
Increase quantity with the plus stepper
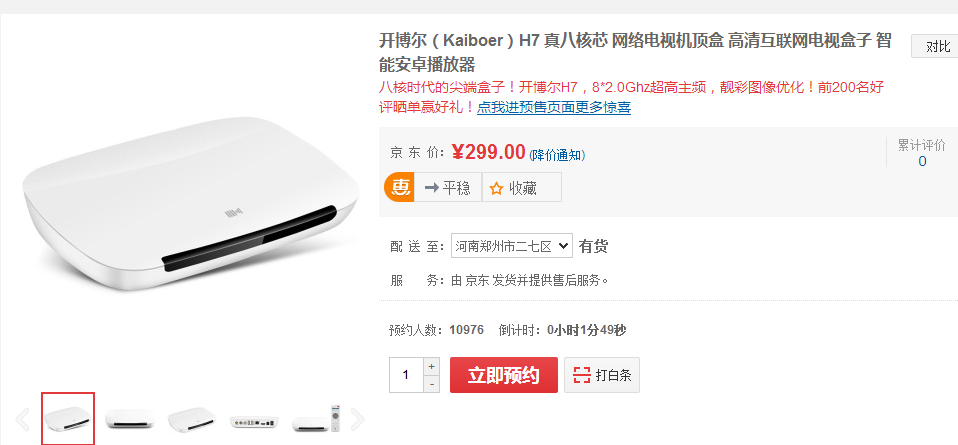click(431, 366)
